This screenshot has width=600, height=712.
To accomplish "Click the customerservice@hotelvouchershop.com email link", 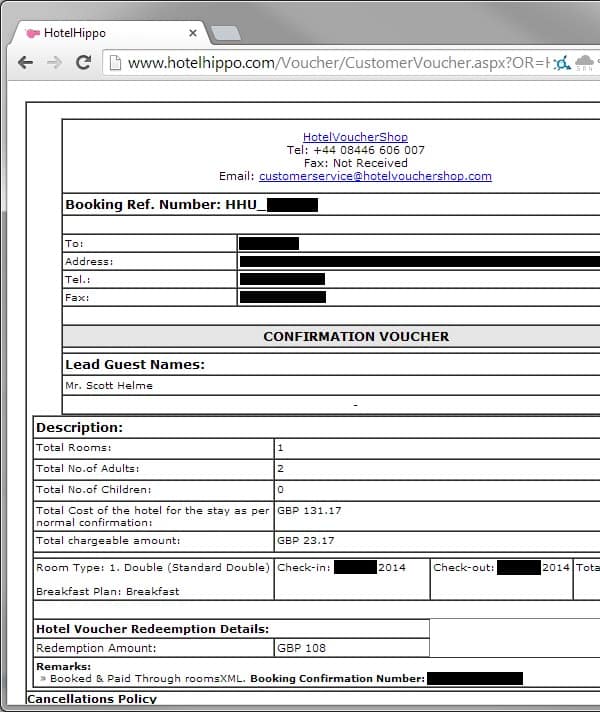I will [375, 176].
